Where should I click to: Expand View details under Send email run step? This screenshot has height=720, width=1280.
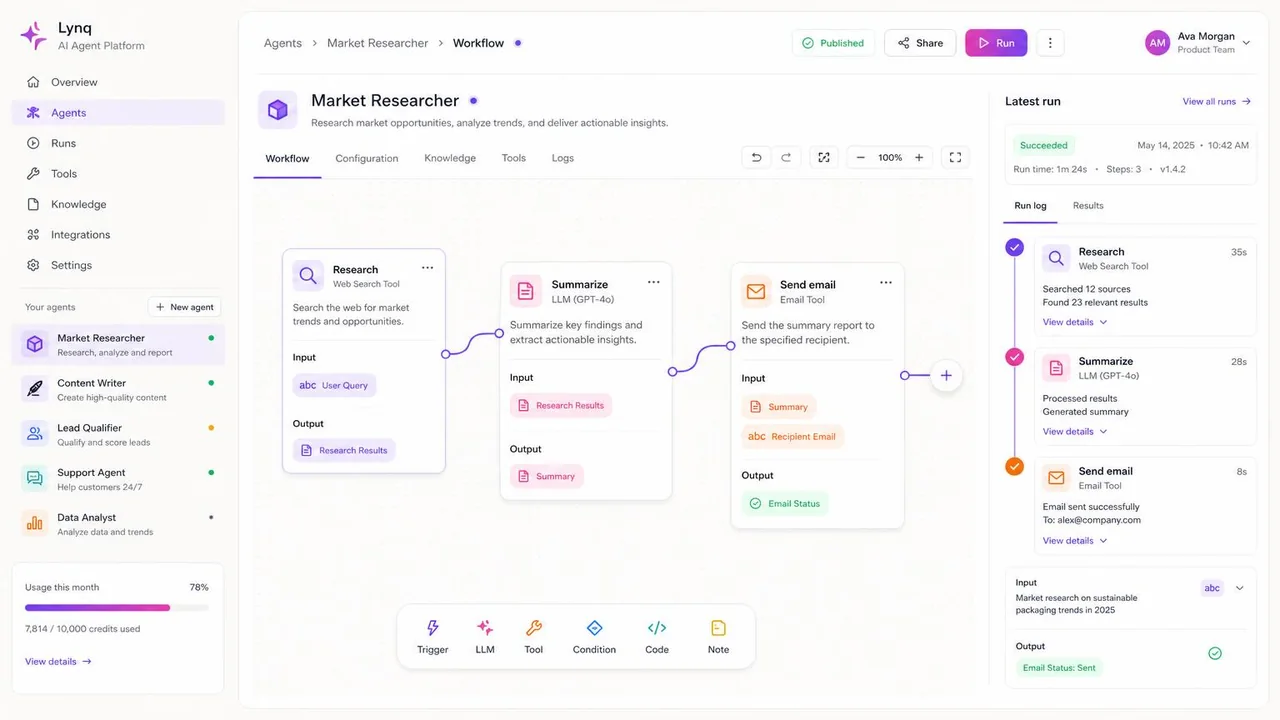pyautogui.click(x=1075, y=541)
